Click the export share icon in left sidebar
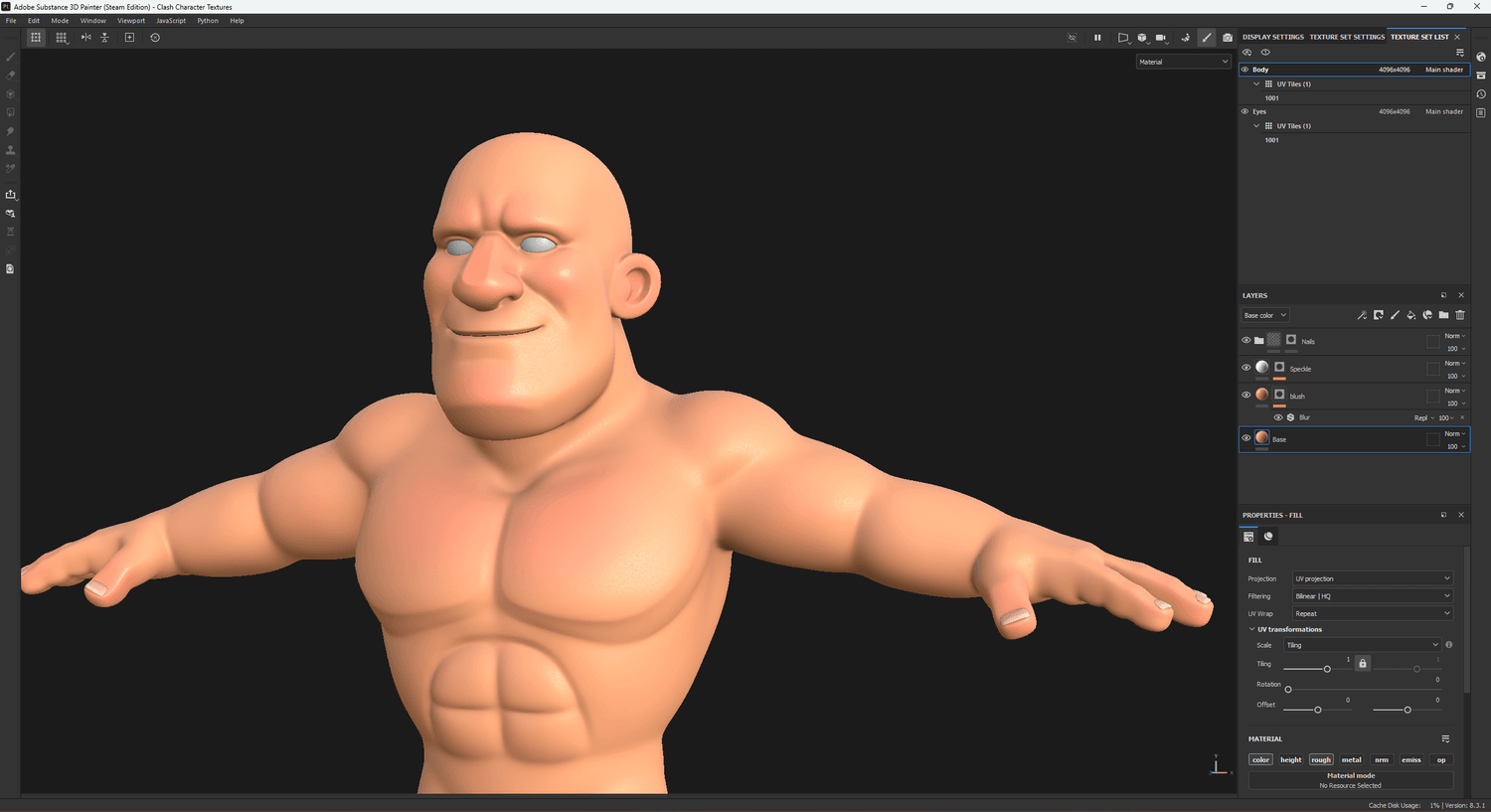Screen dimensions: 1491x812 pyautogui.click(x=11, y=194)
